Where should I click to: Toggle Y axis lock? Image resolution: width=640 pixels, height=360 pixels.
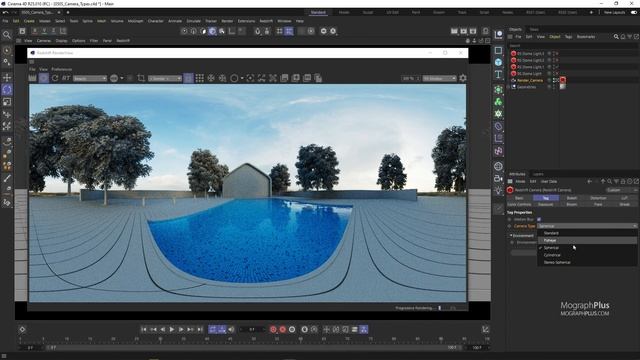(44, 31)
